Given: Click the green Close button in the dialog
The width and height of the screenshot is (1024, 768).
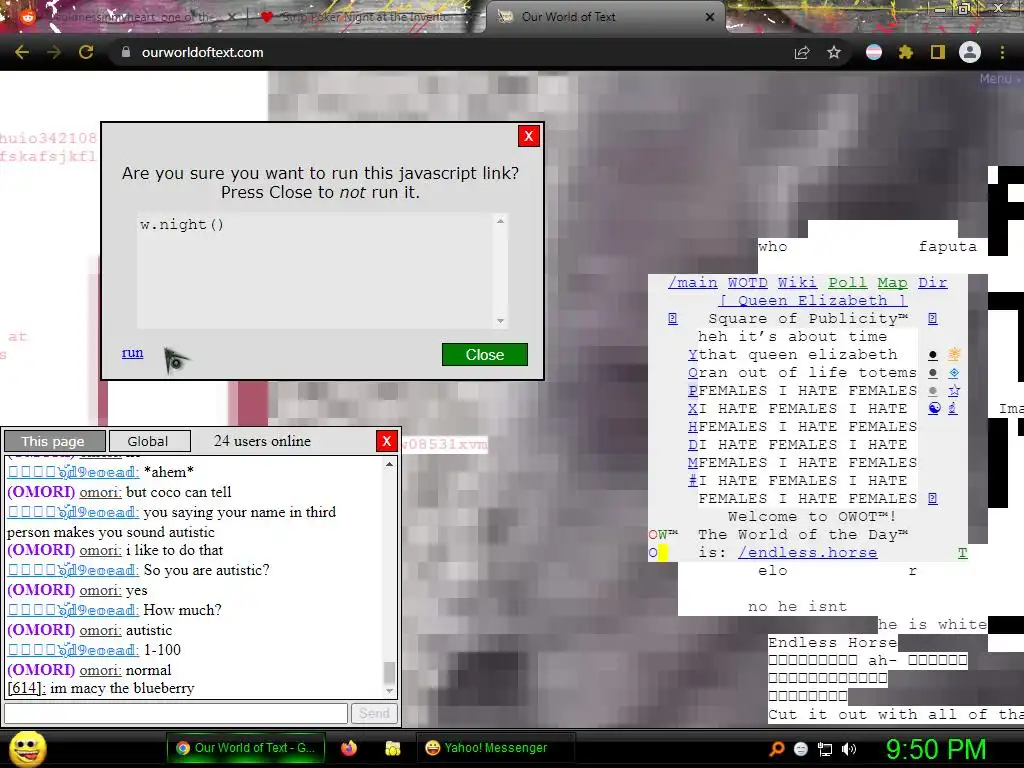Looking at the screenshot, I should click(485, 355).
